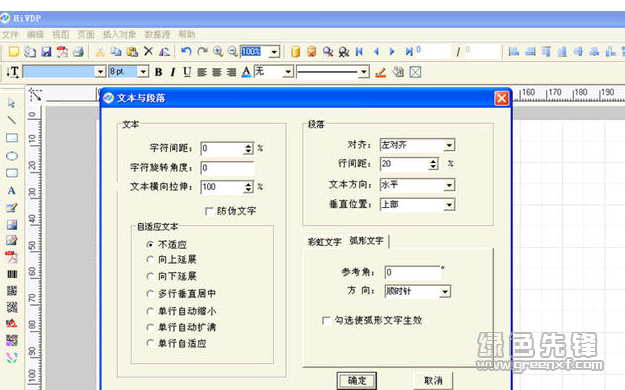This screenshot has height=390, width=625.
Task: Select the Image tool in toolbox
Action: coord(12,225)
